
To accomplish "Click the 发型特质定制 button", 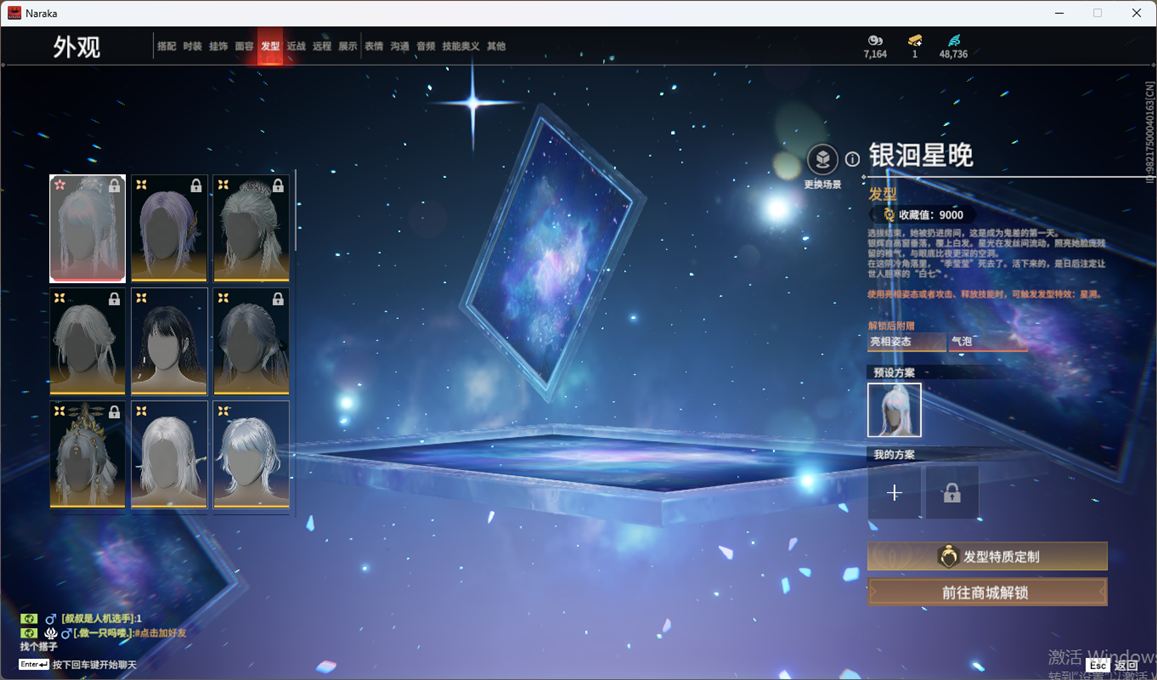I will click(987, 557).
